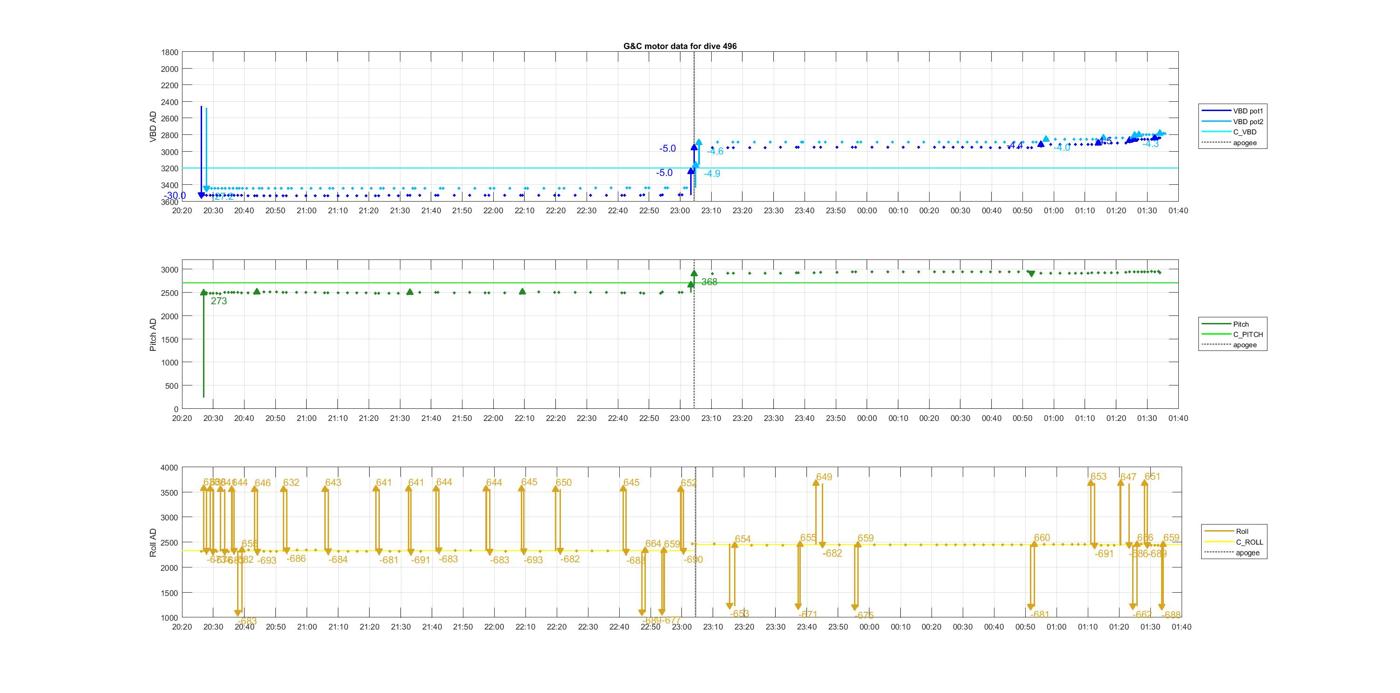Screen dimensions: 1400x693
Task: Click the '-684' roll data label
Action: pyautogui.click(x=338, y=560)
